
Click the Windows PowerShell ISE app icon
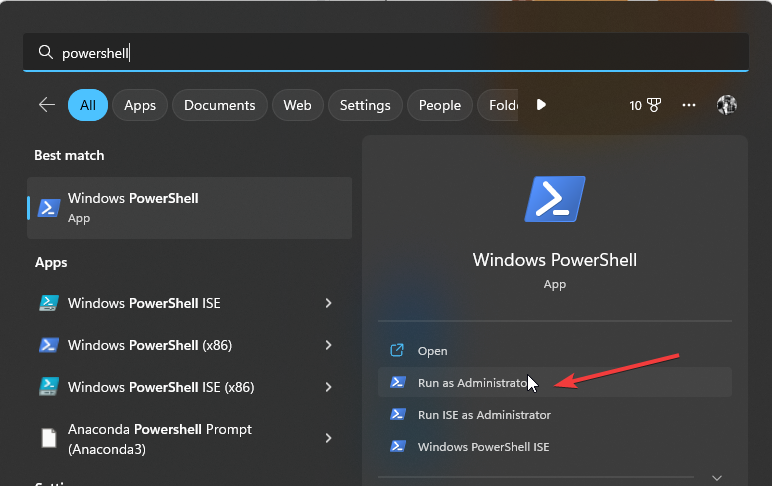click(x=48, y=303)
